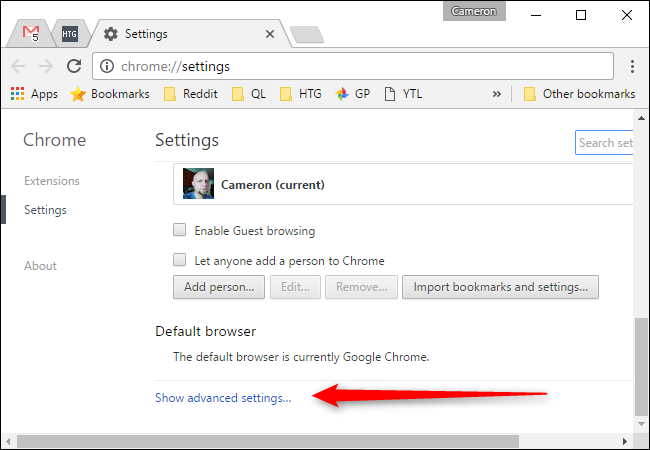Expand hidden bookmarks overflow chevron

(x=497, y=94)
